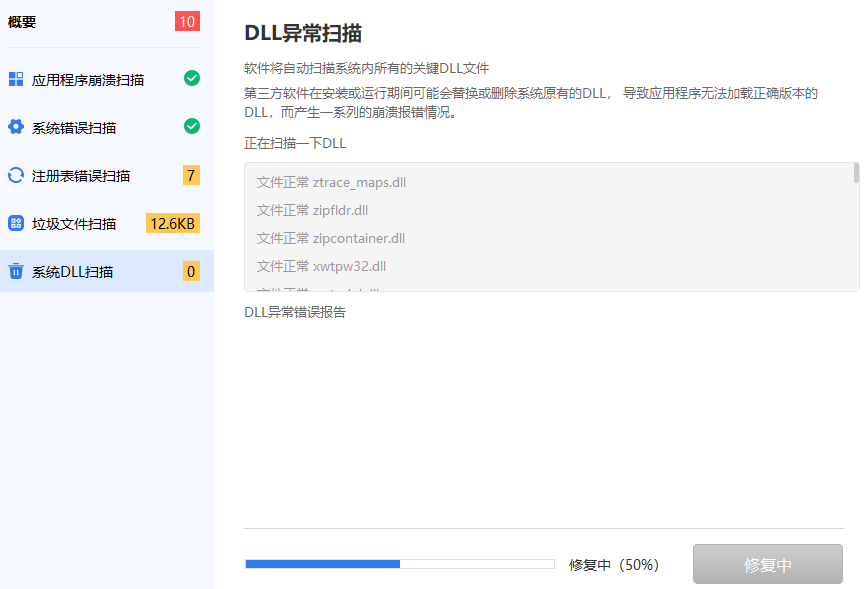Open the 概要 overview section
Screen dimensions: 868x589
click(22, 22)
